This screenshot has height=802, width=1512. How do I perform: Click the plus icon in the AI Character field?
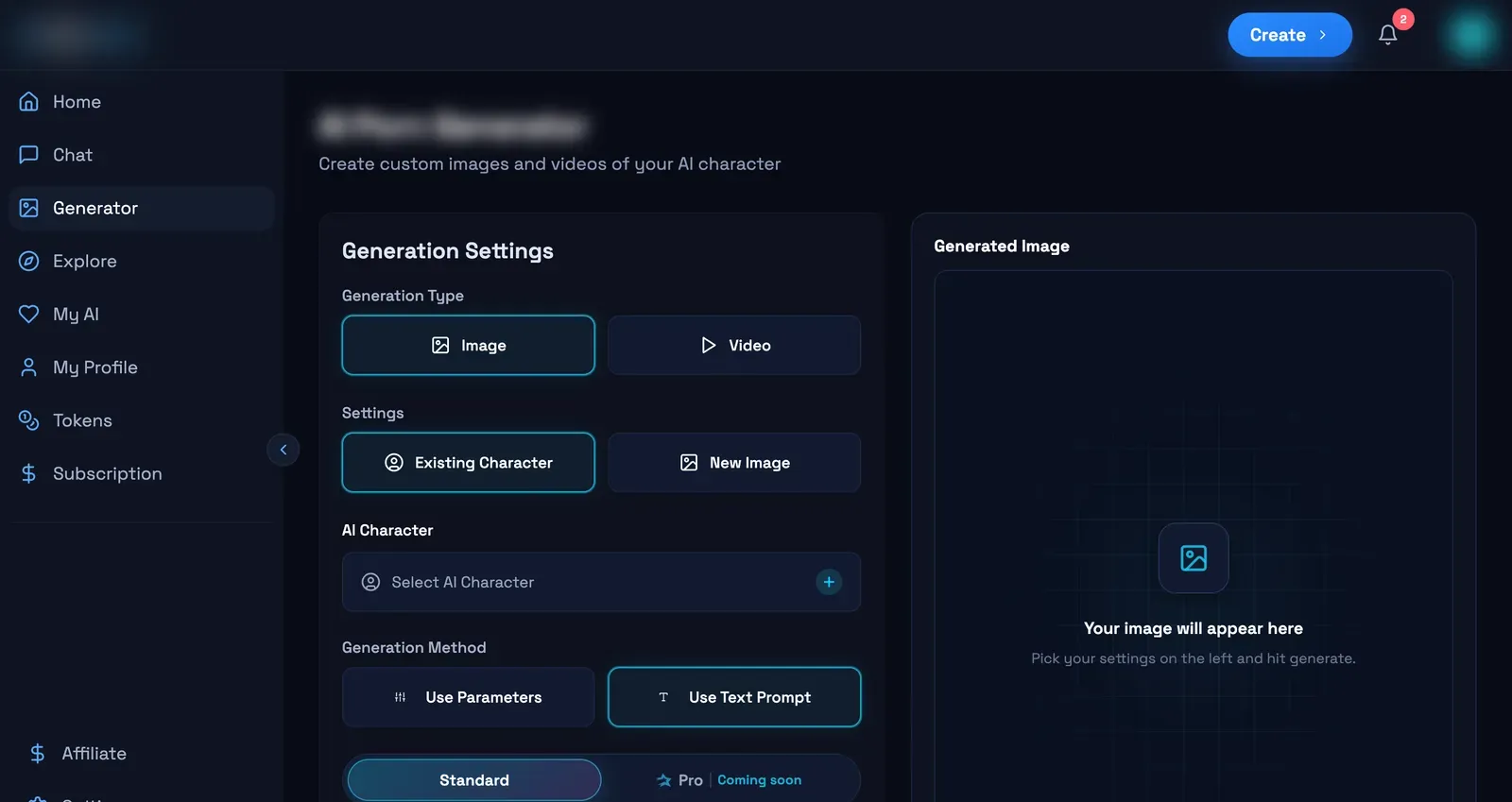tap(829, 582)
